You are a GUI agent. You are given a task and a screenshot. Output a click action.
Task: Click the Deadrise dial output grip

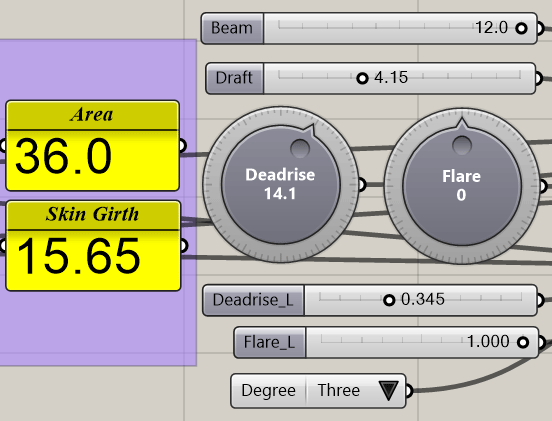point(362,184)
